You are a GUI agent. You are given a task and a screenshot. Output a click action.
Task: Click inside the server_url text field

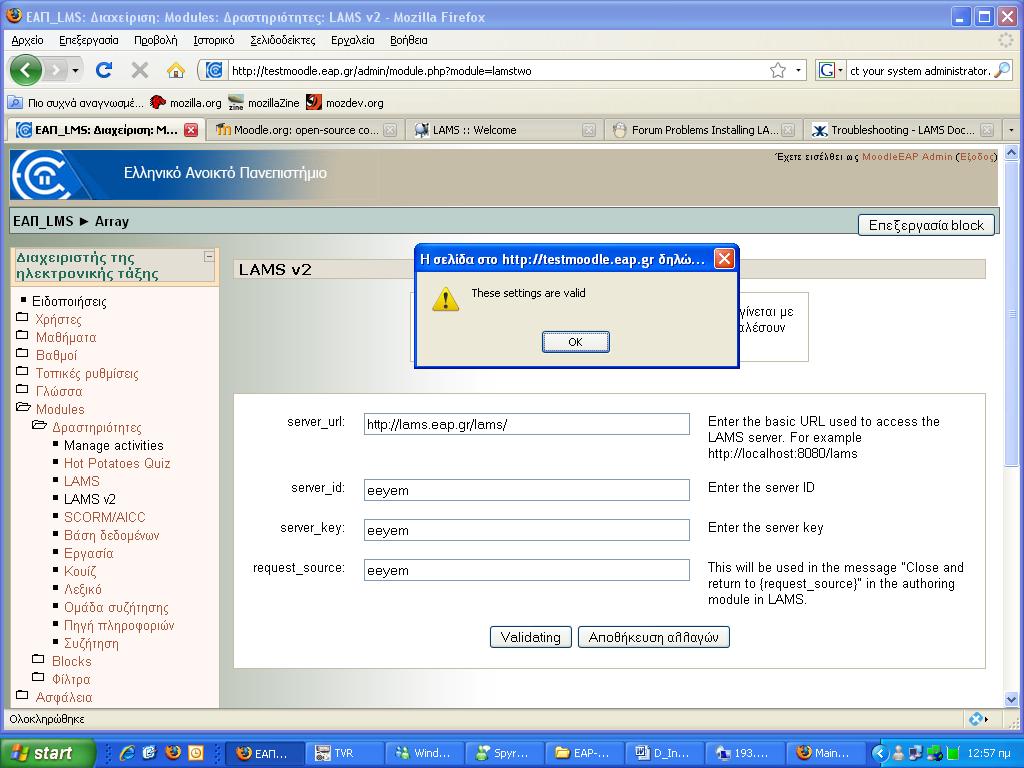point(526,424)
